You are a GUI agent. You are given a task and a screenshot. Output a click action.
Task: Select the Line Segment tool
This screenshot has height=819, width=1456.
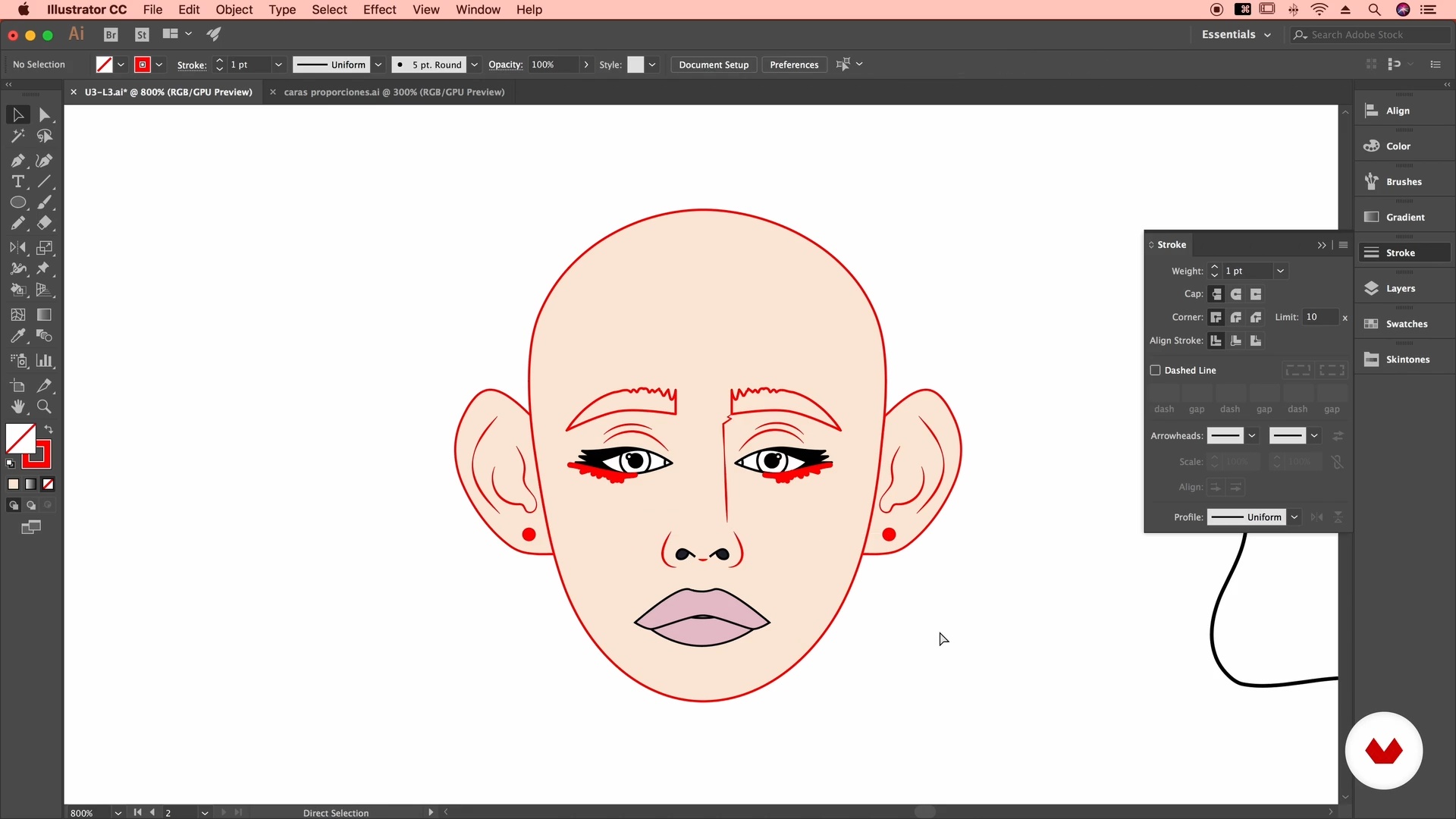click(x=45, y=182)
